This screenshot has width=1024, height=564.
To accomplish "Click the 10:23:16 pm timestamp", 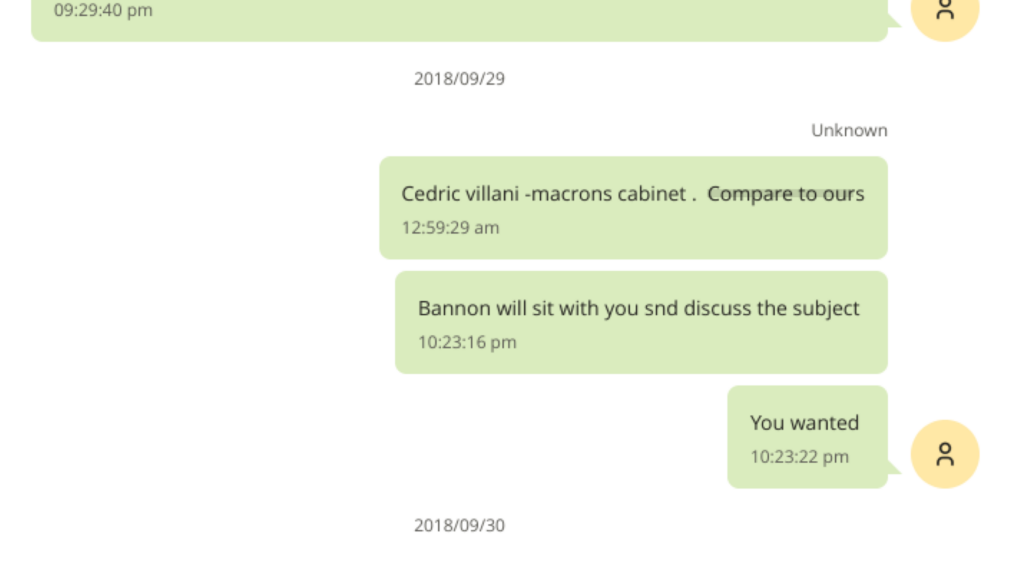I will [x=467, y=342].
